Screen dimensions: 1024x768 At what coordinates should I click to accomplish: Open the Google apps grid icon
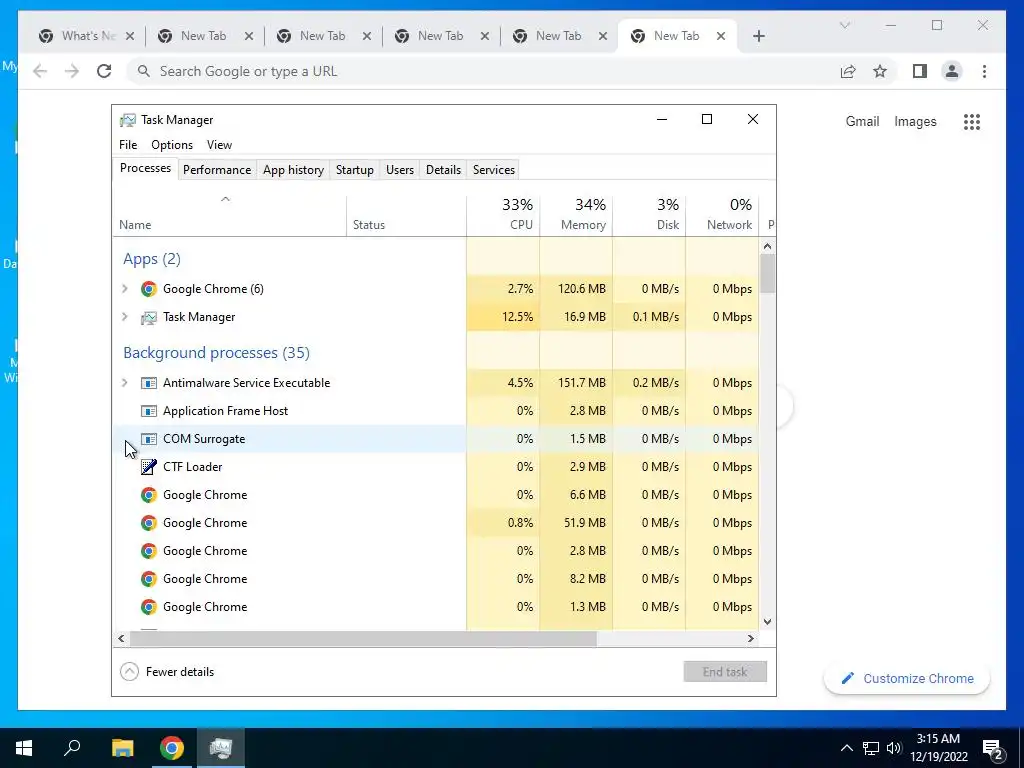(x=972, y=121)
